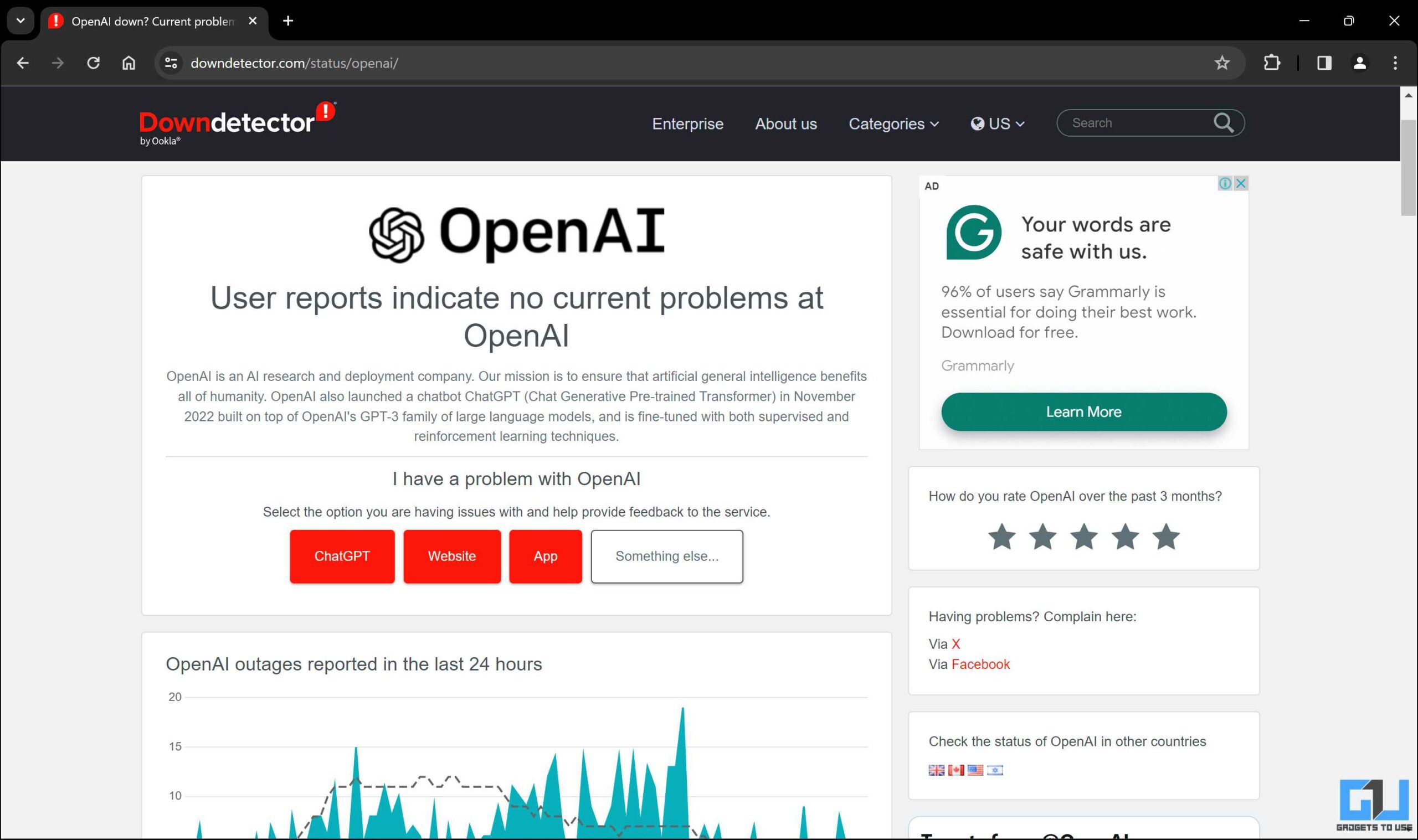This screenshot has height=840, width=1418.
Task: Select the Canada flag
Action: pyautogui.click(x=956, y=770)
